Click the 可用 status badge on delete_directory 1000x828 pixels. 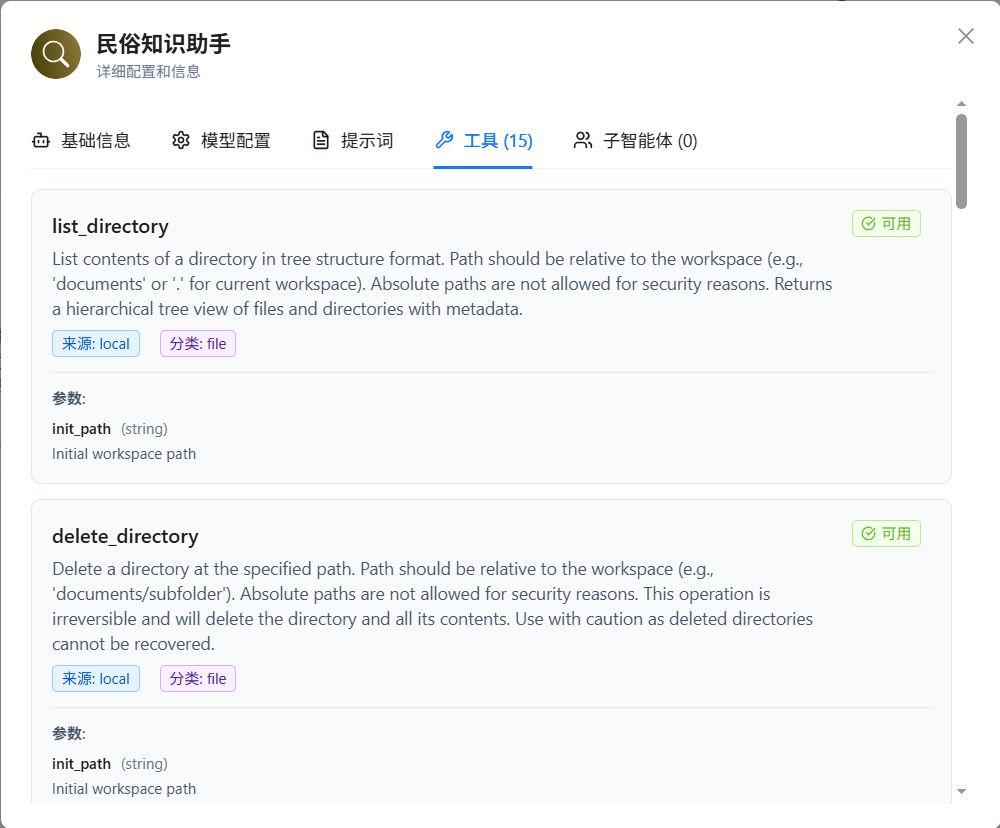click(886, 533)
